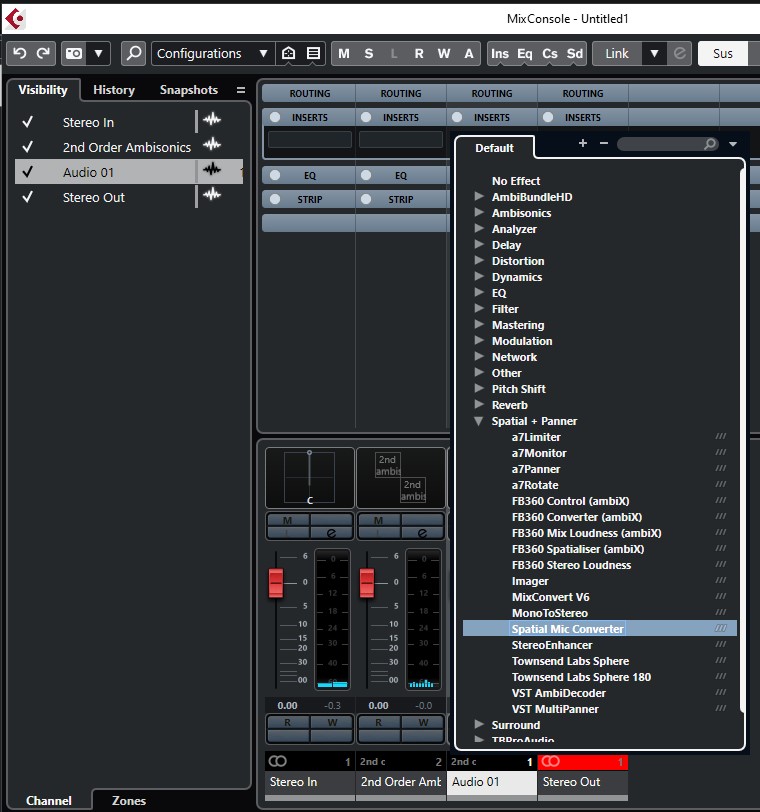
Task: Toggle global Write automation W button
Action: 444,54
